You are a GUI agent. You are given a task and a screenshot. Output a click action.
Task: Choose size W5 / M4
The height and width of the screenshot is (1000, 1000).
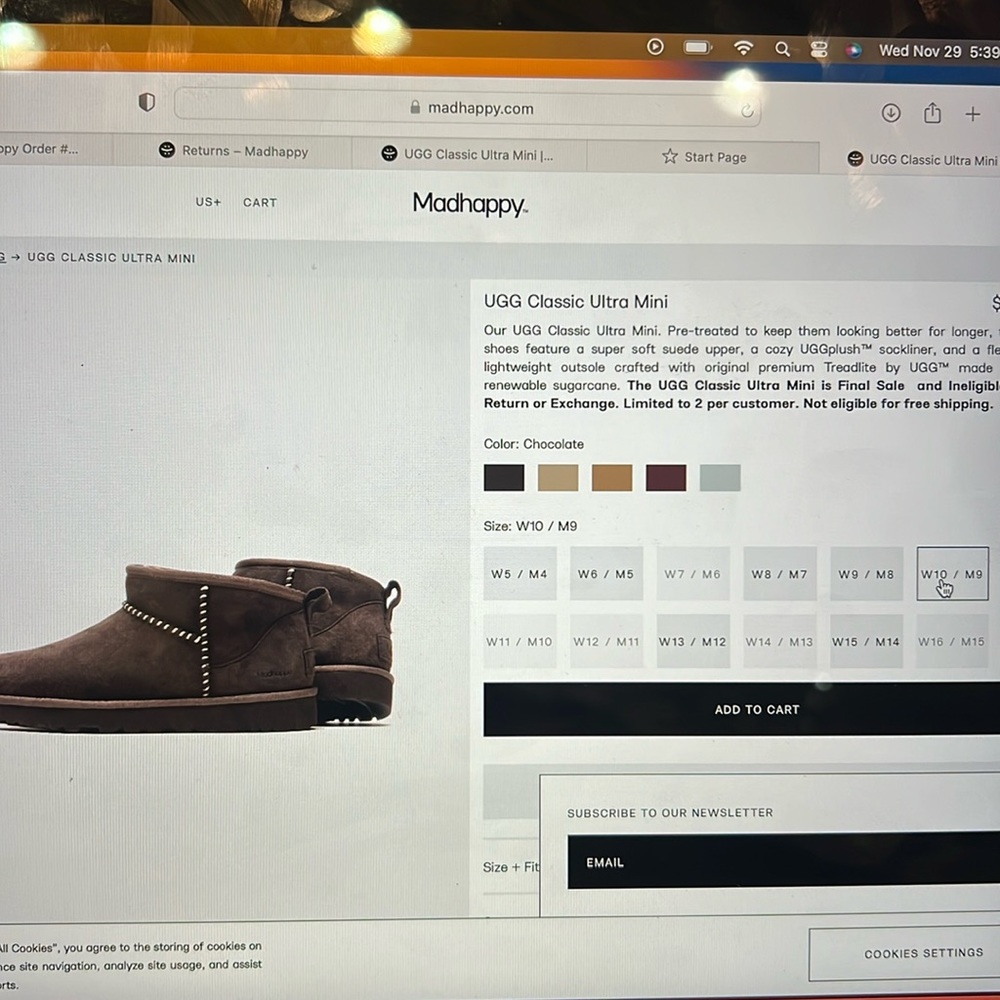[520, 573]
